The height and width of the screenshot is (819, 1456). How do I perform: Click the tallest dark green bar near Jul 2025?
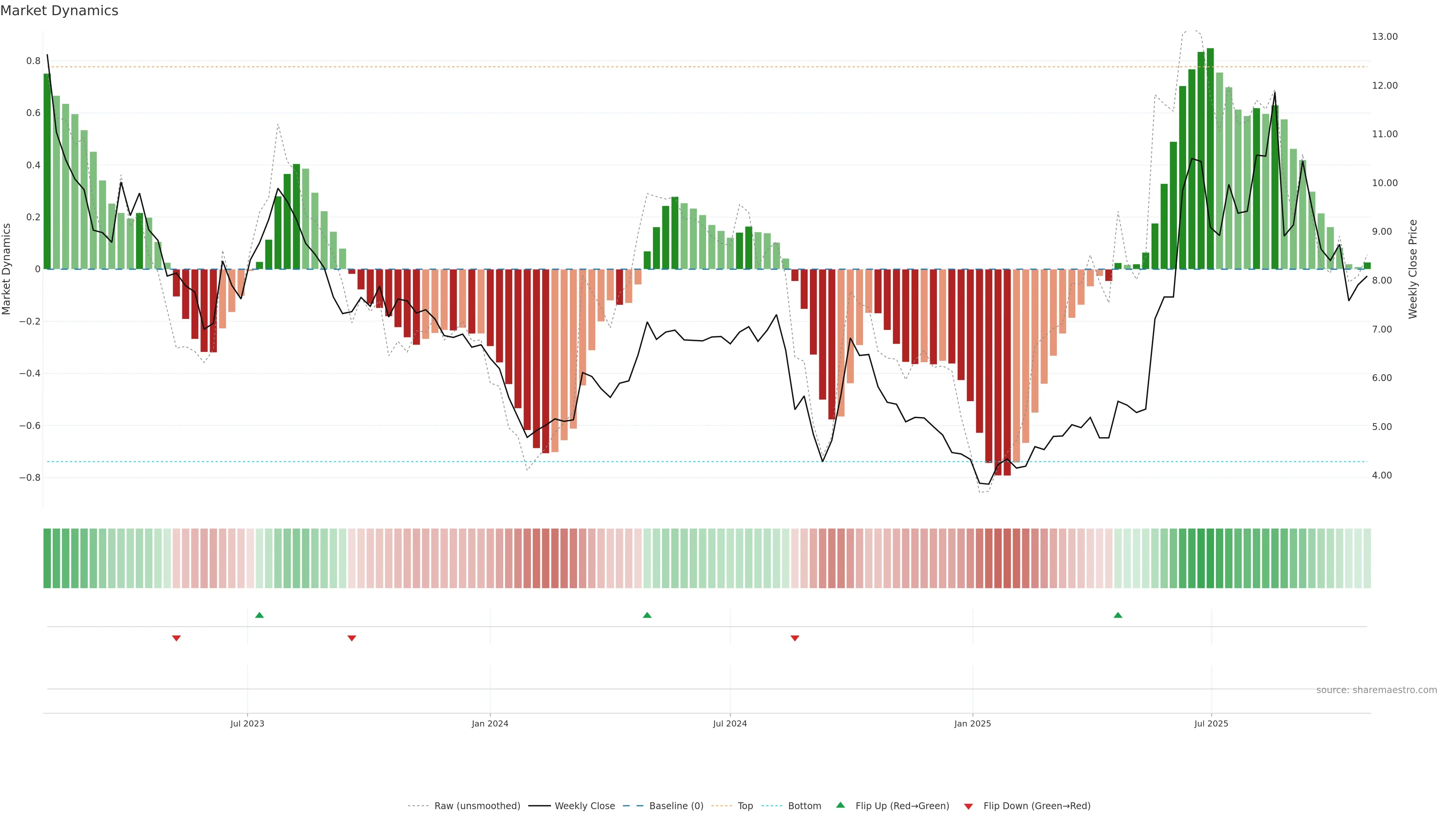(1210, 158)
